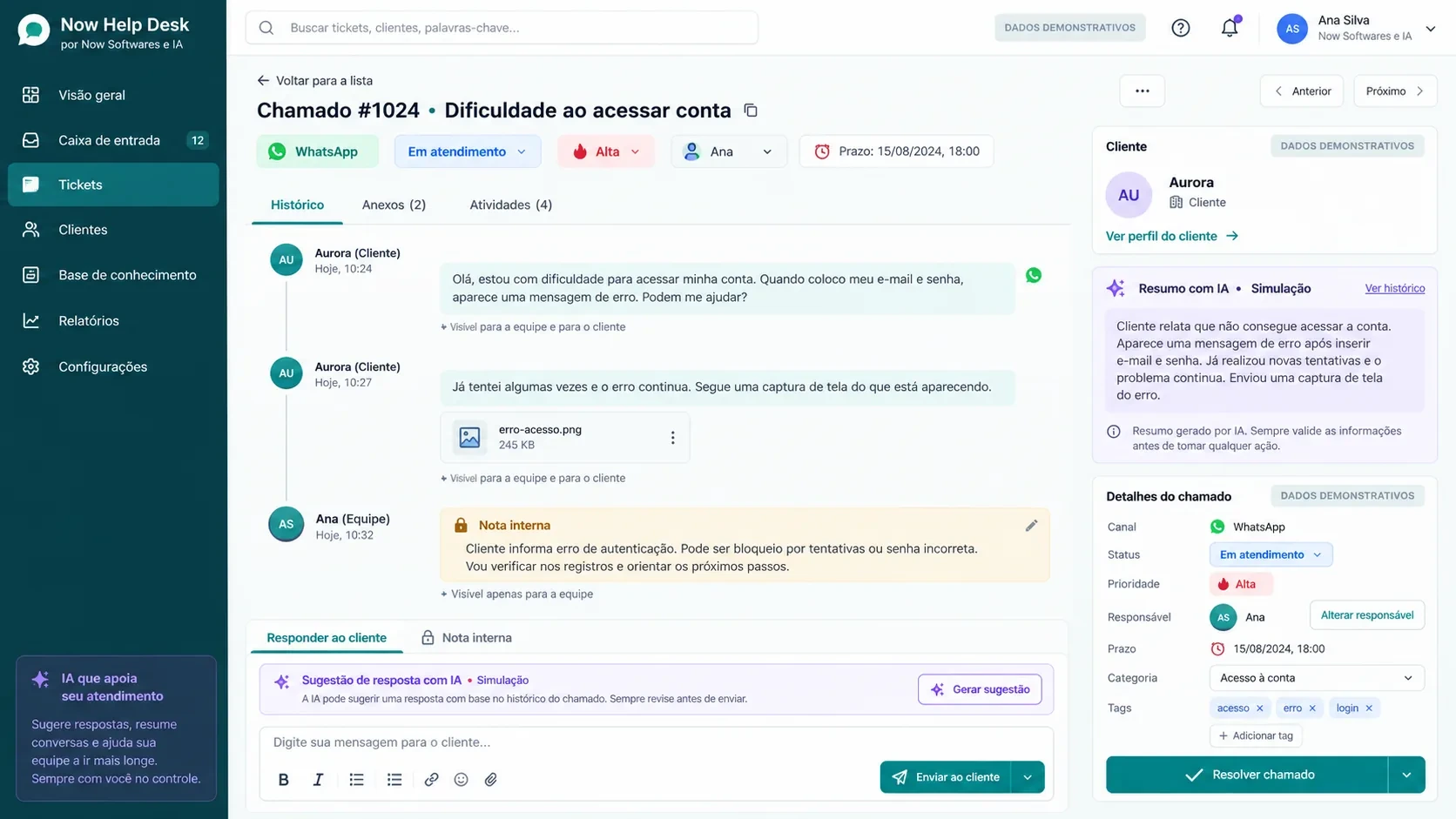Click Adicionar tag button

1256,735
